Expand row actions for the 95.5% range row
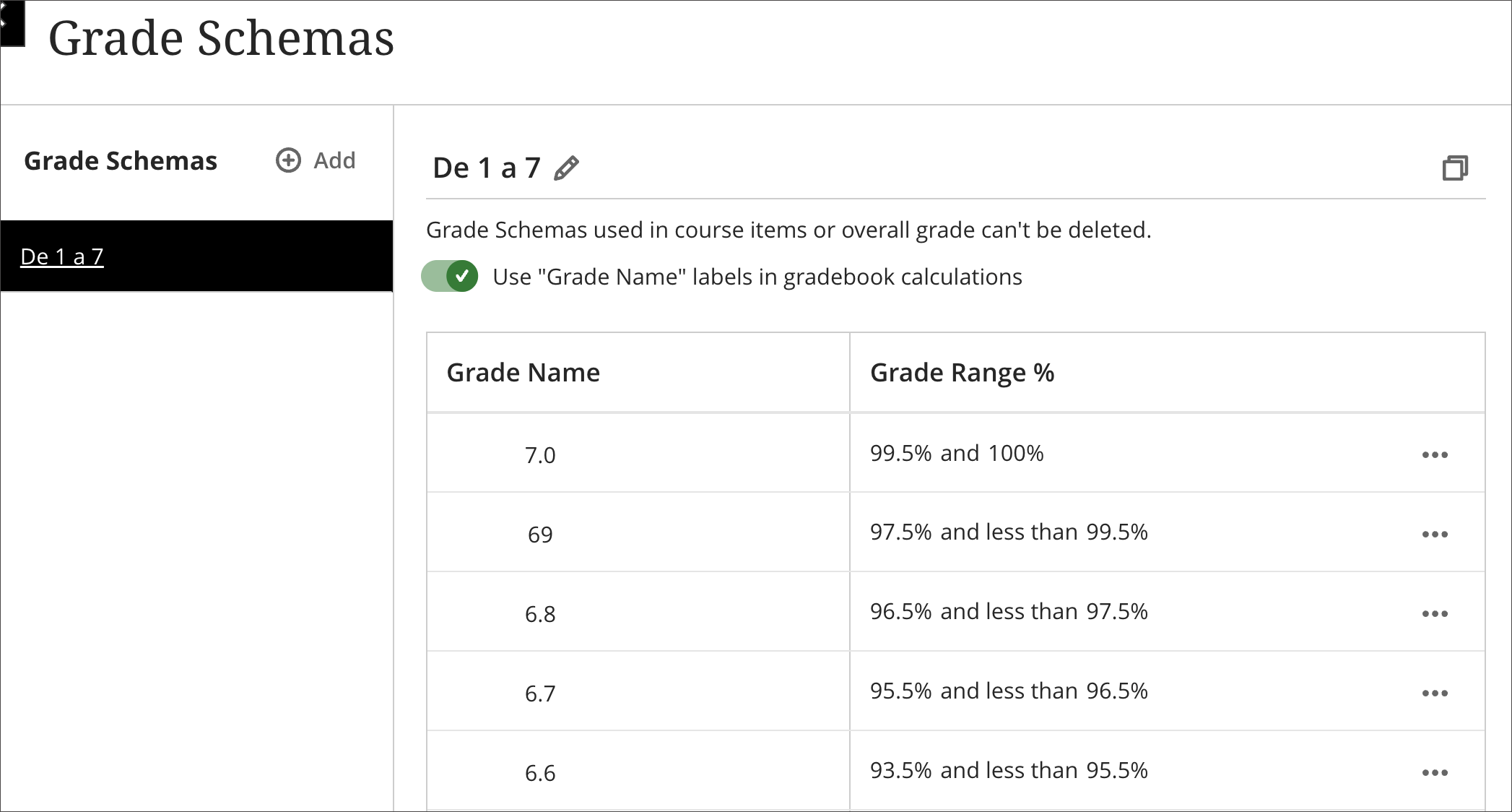 click(x=1435, y=692)
